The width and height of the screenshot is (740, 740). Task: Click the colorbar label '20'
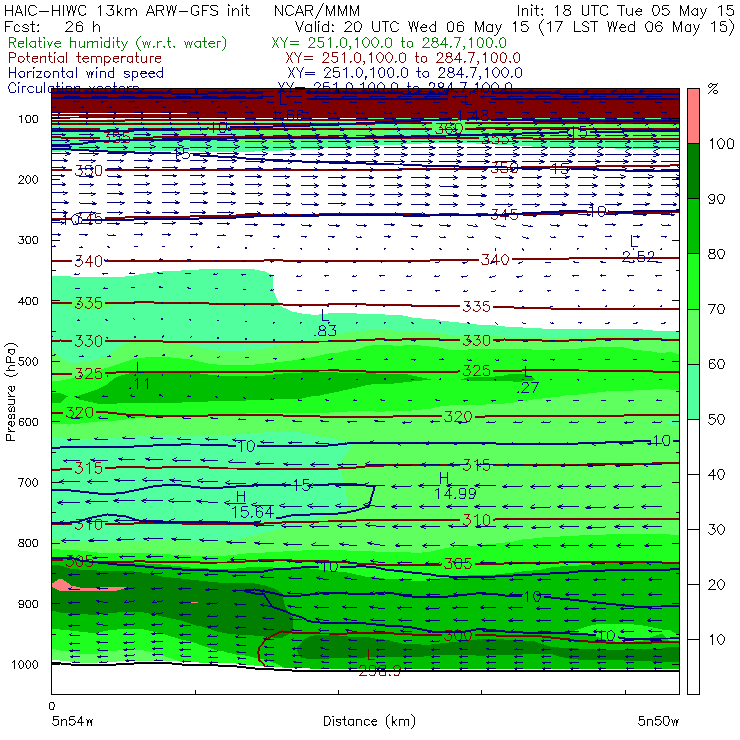click(716, 584)
